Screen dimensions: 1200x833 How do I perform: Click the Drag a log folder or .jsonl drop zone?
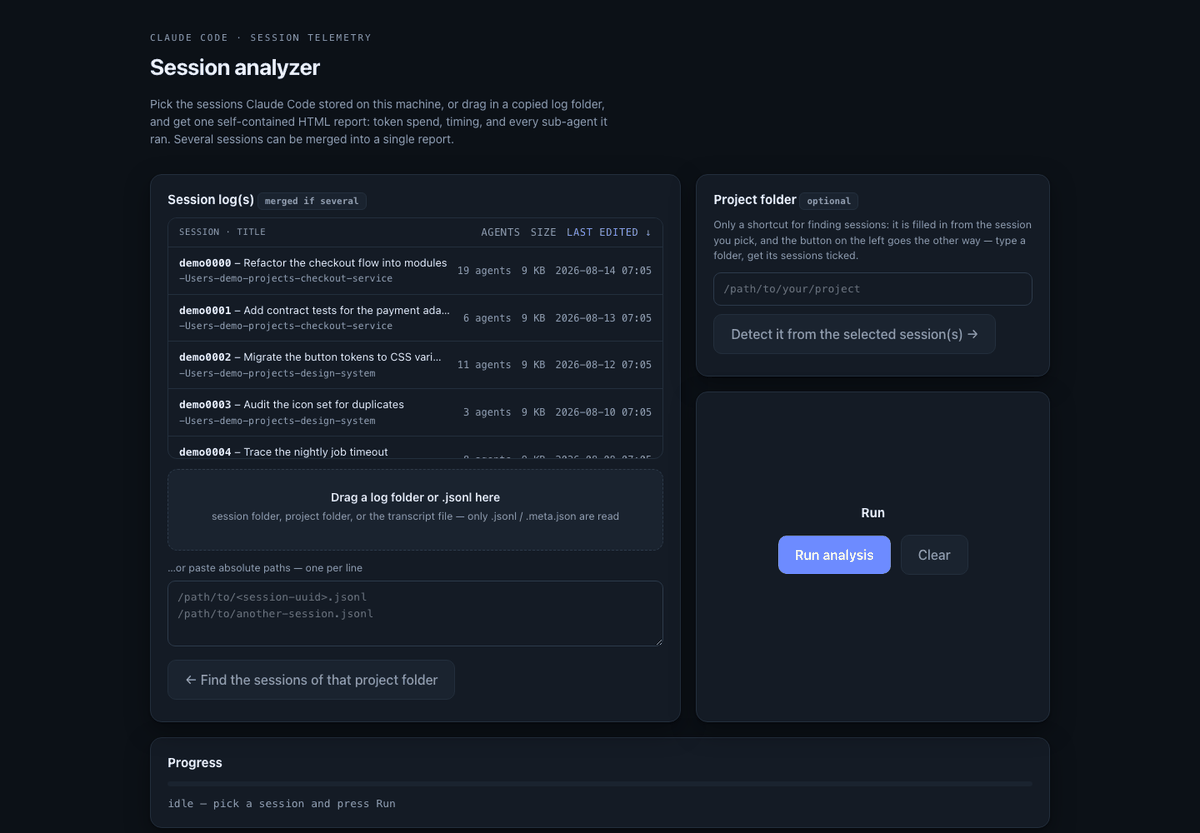415,510
